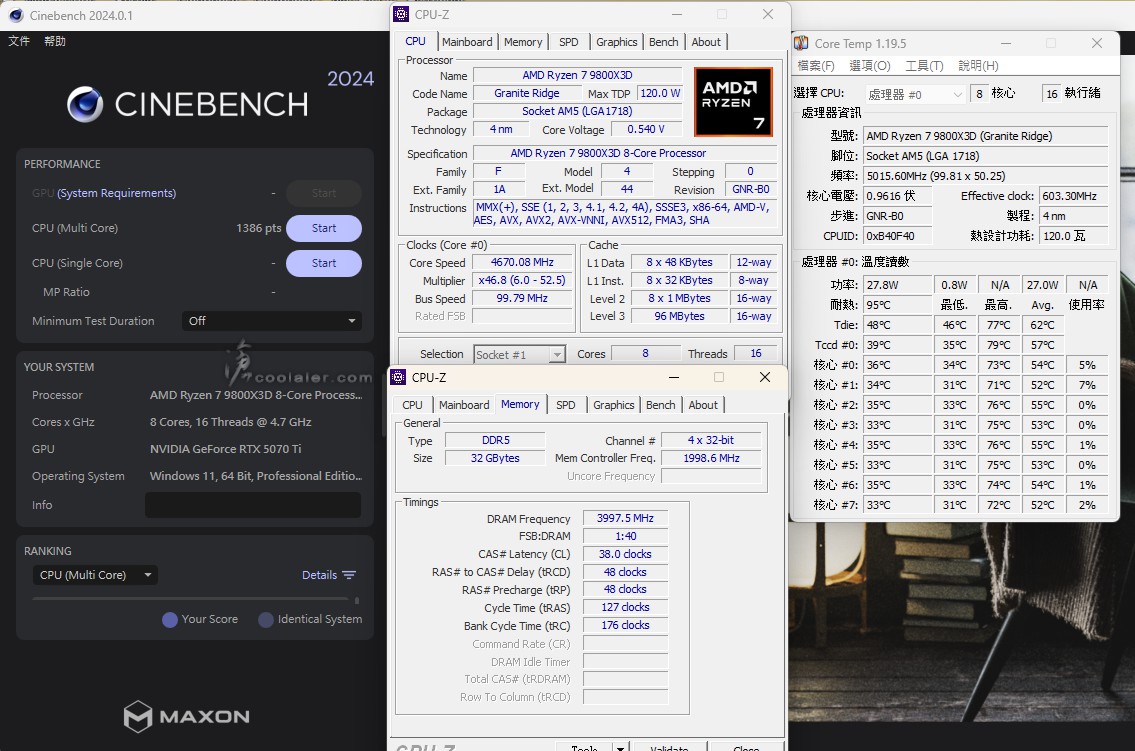
Task: Click the Maxon logo at the bottom
Action: click(186, 716)
